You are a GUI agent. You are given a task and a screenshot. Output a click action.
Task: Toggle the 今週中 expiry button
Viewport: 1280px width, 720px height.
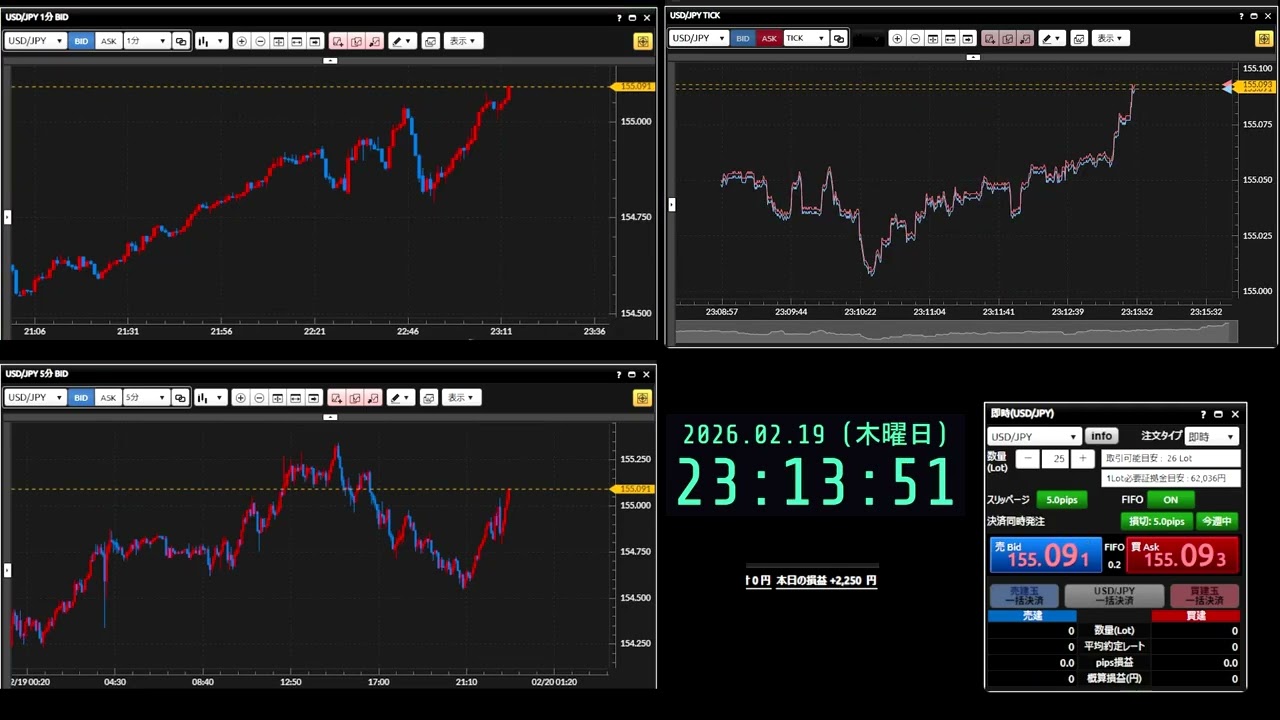point(1217,521)
